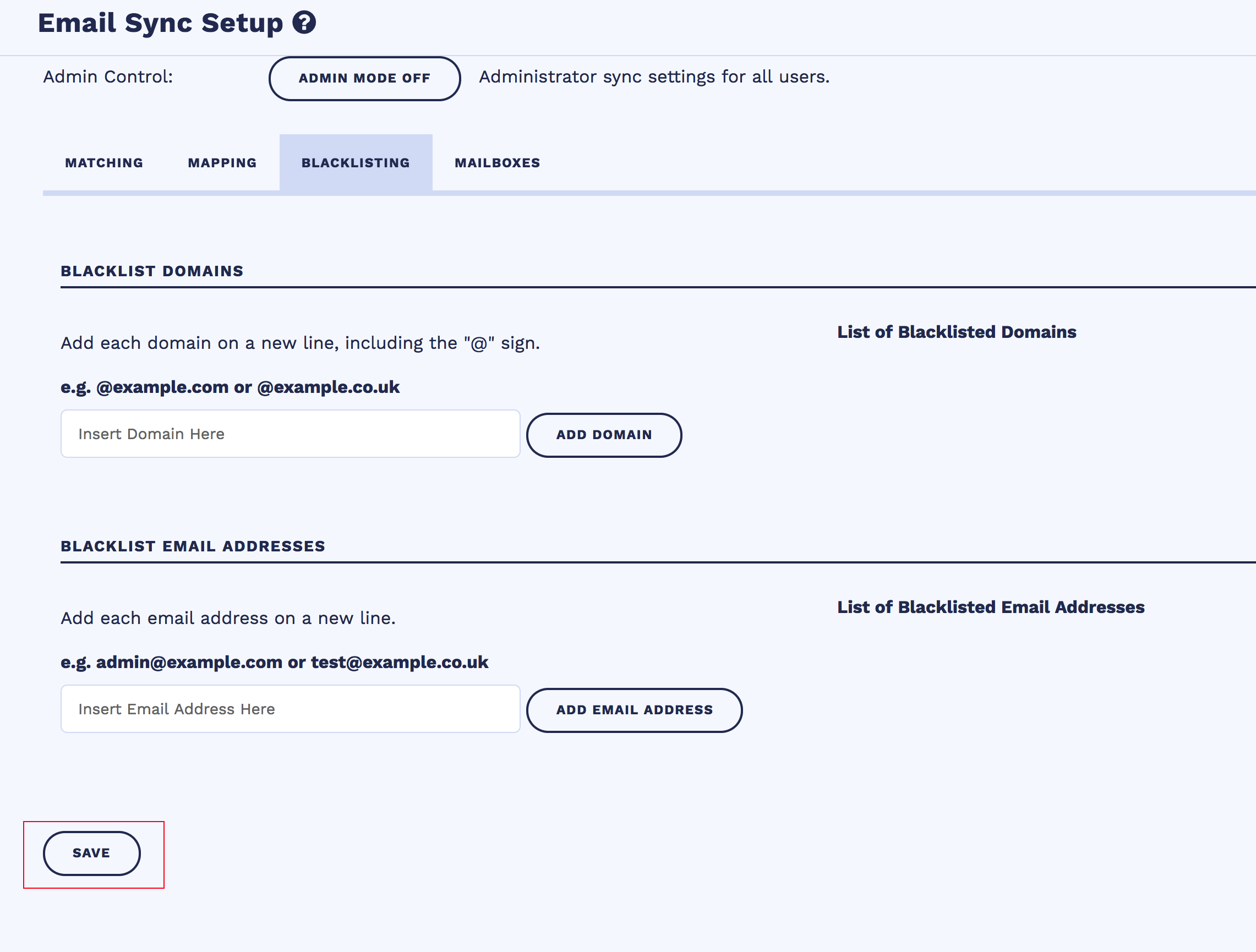The image size is (1256, 952).
Task: Click the Email Sync Setup page title
Action: pos(160,23)
